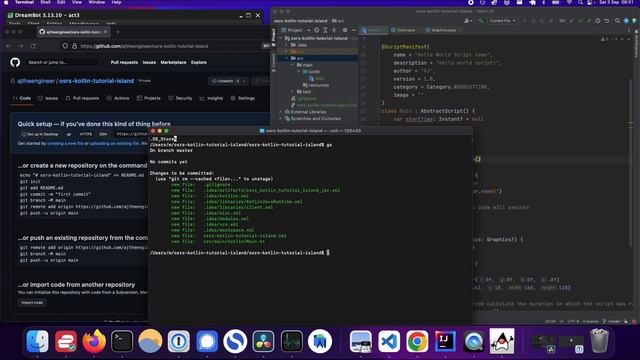This screenshot has height=360, width=640.
Task: Open the Code tab of the repository
Action: tap(22, 98)
